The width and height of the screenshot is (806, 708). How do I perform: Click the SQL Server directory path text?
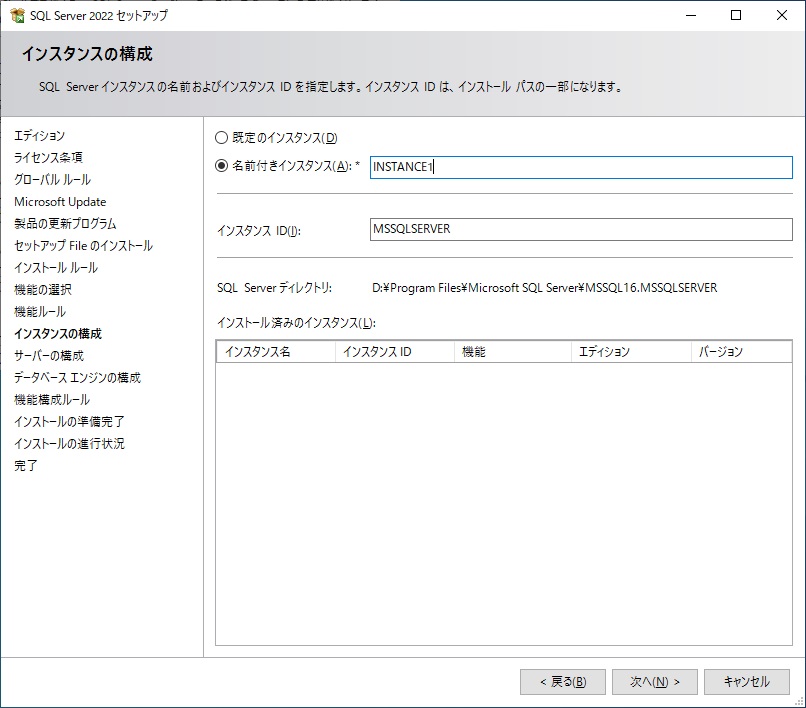tap(544, 288)
